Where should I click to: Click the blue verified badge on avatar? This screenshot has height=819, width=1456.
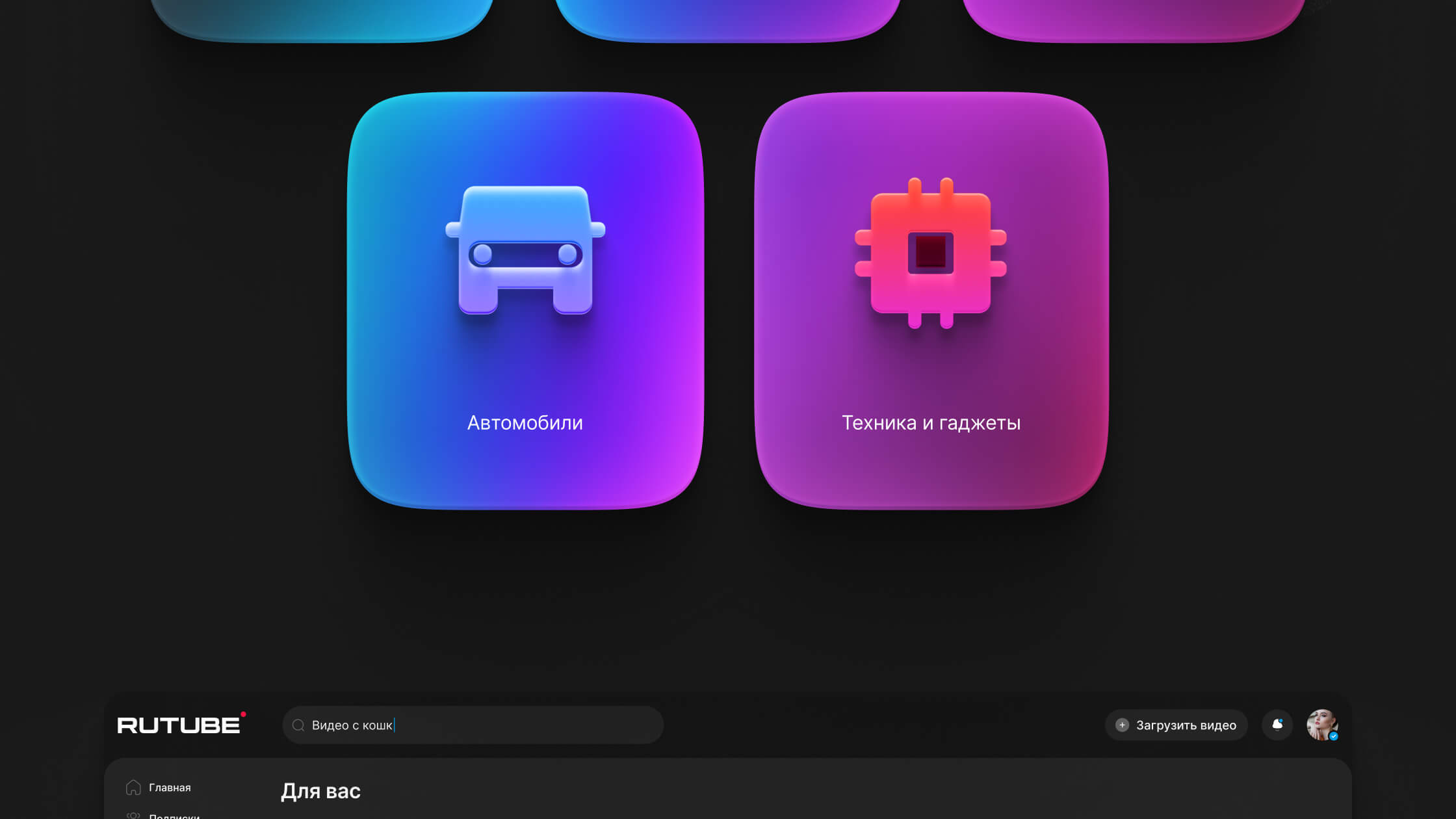point(1333,736)
